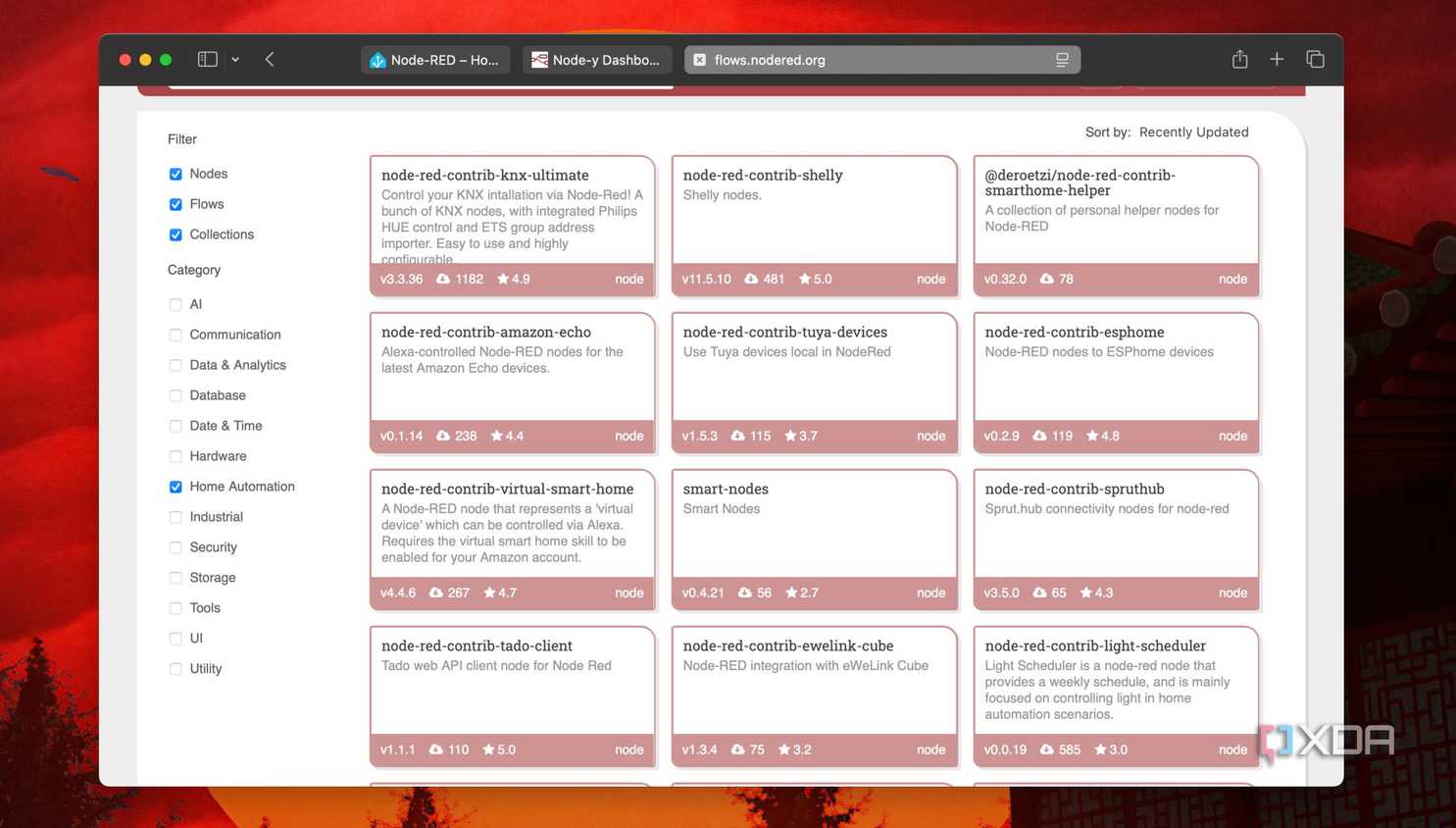Open node-red-contrib-esphome card title
Screen dimensions: 1456x828
(x=1075, y=332)
